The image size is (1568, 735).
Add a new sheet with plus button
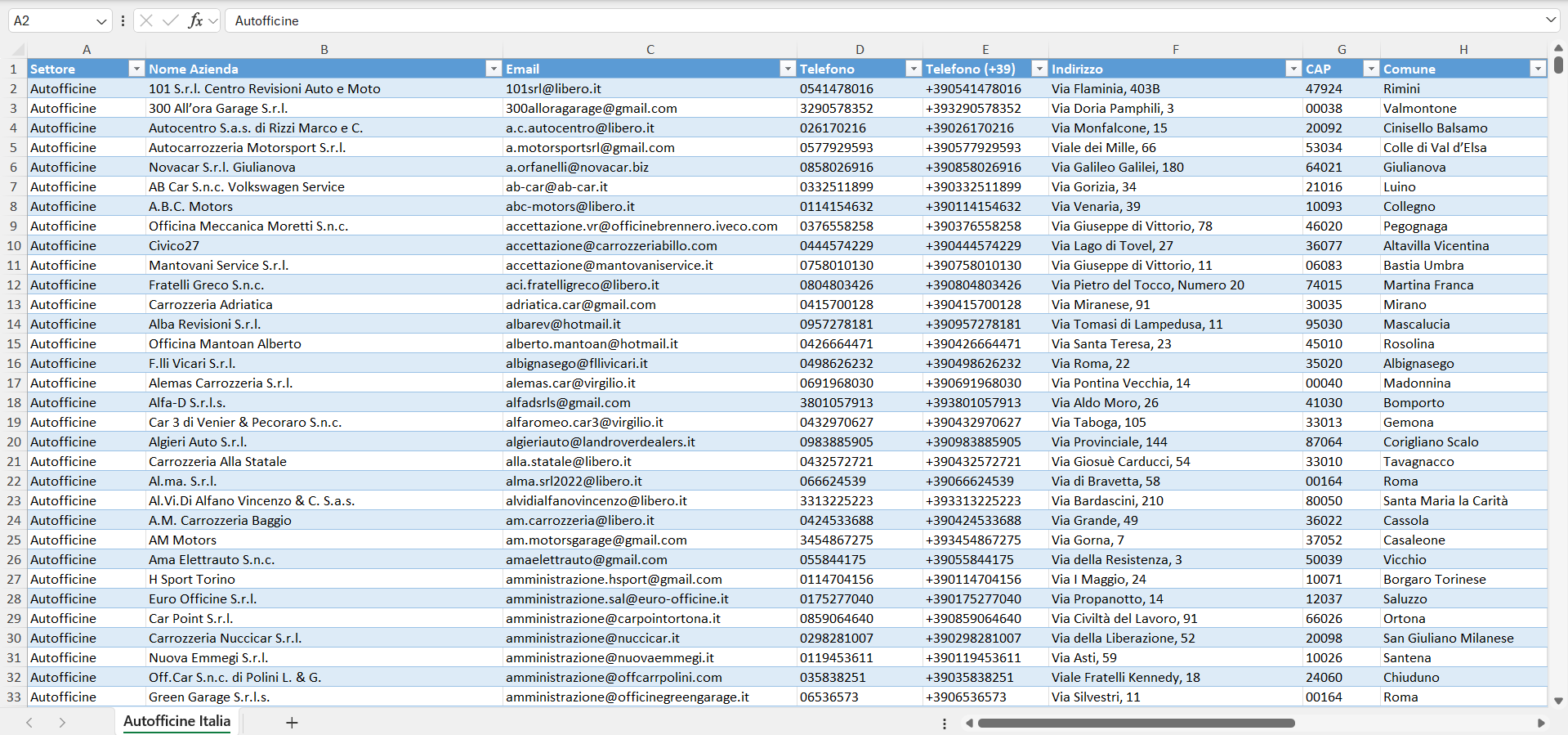pyautogui.click(x=292, y=722)
